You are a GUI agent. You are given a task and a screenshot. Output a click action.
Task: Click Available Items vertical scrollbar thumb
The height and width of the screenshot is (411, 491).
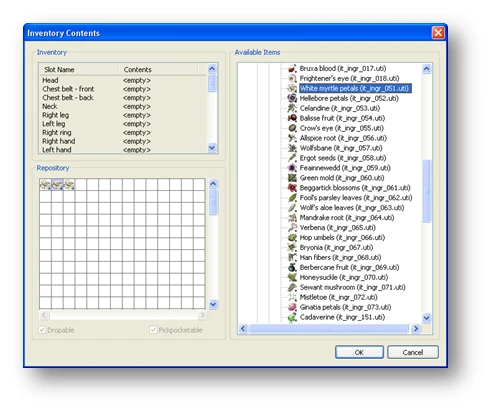pos(426,191)
